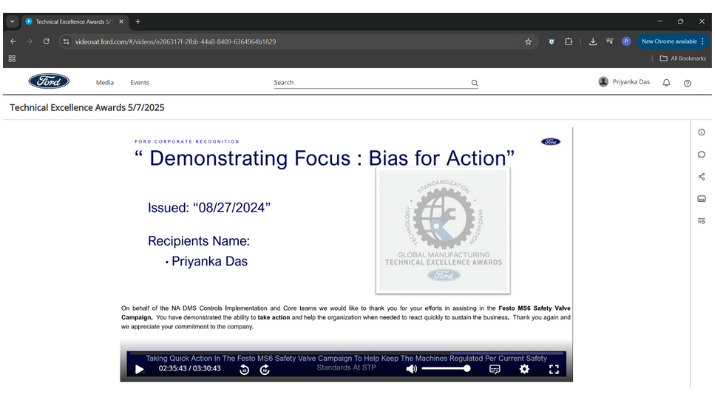The width and height of the screenshot is (715, 400).
Task: Open the Media menu
Action: point(105,83)
